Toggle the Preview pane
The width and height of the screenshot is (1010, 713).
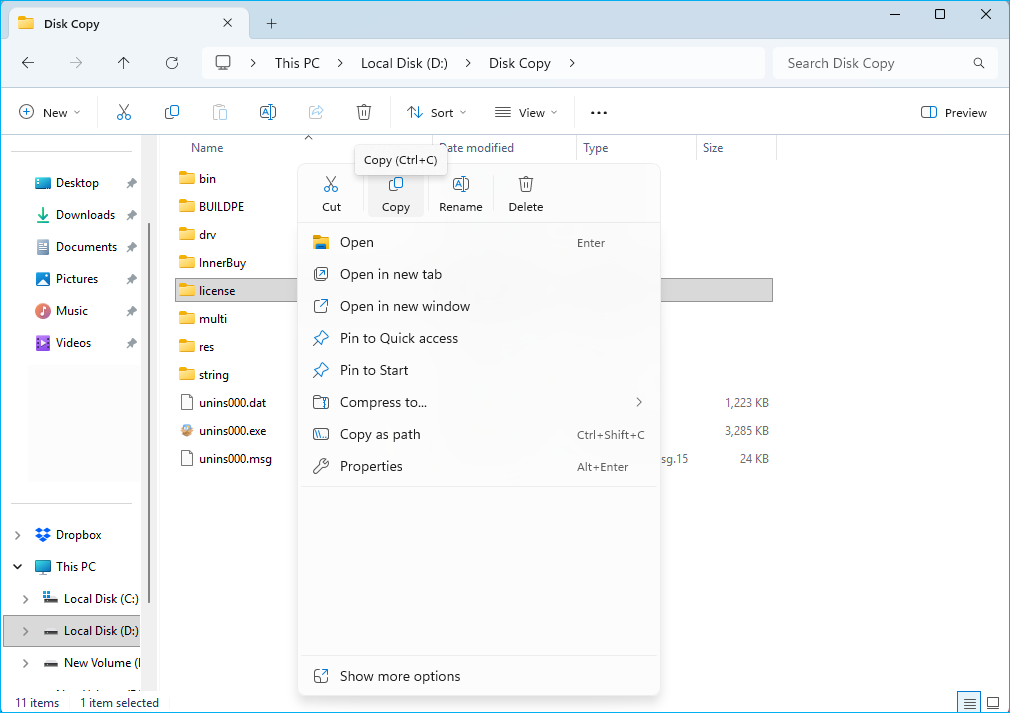[953, 112]
